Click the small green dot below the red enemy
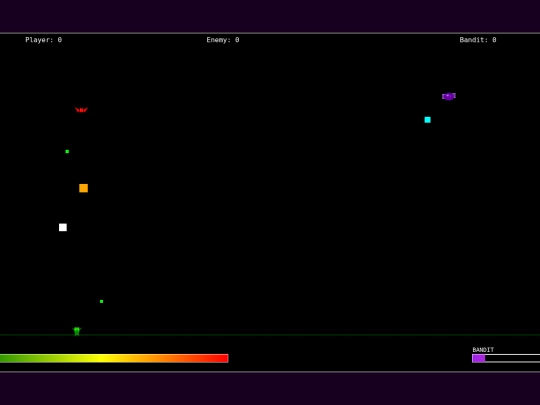This screenshot has width=540, height=405. tap(67, 152)
